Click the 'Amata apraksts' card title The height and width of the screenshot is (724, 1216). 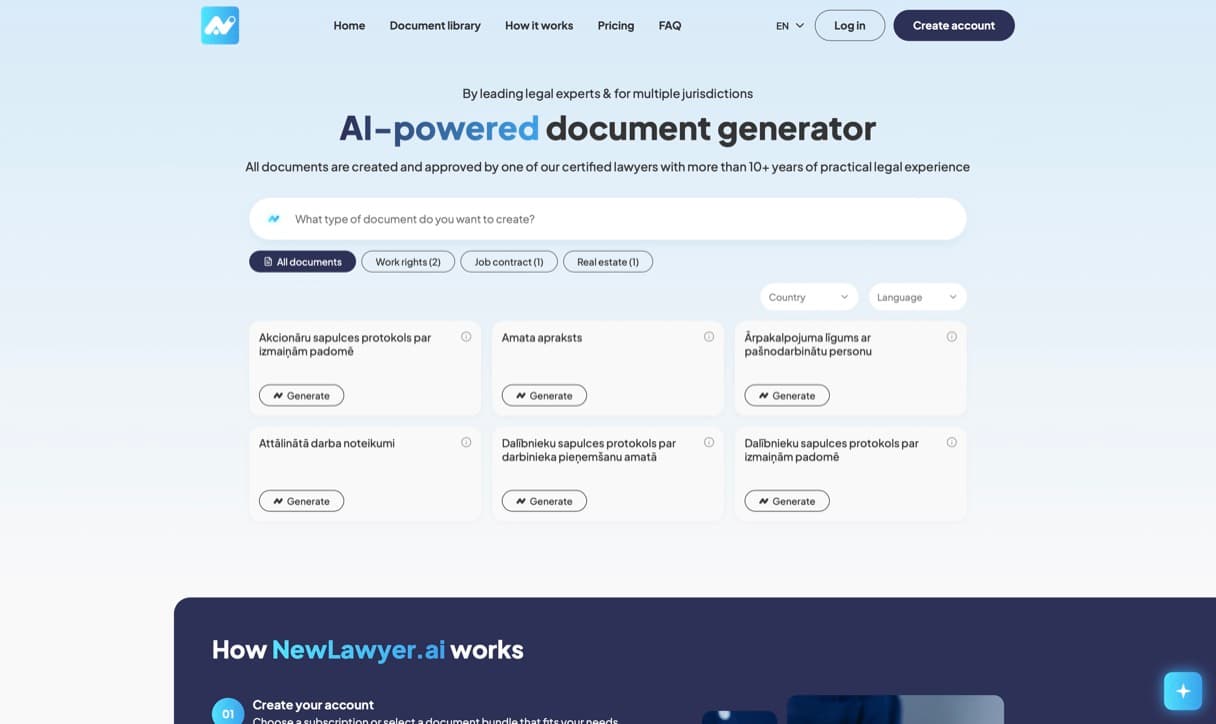coord(542,338)
